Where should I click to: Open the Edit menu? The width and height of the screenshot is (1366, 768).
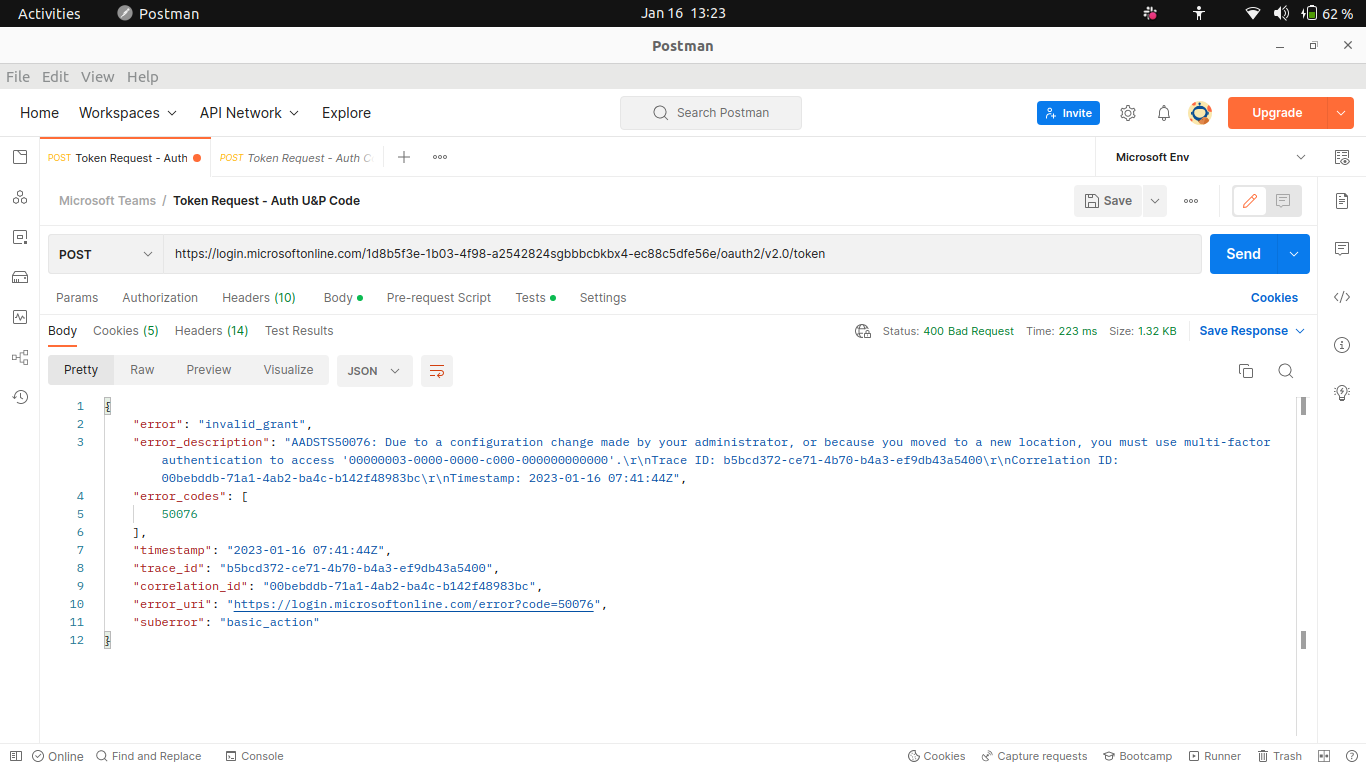point(55,77)
